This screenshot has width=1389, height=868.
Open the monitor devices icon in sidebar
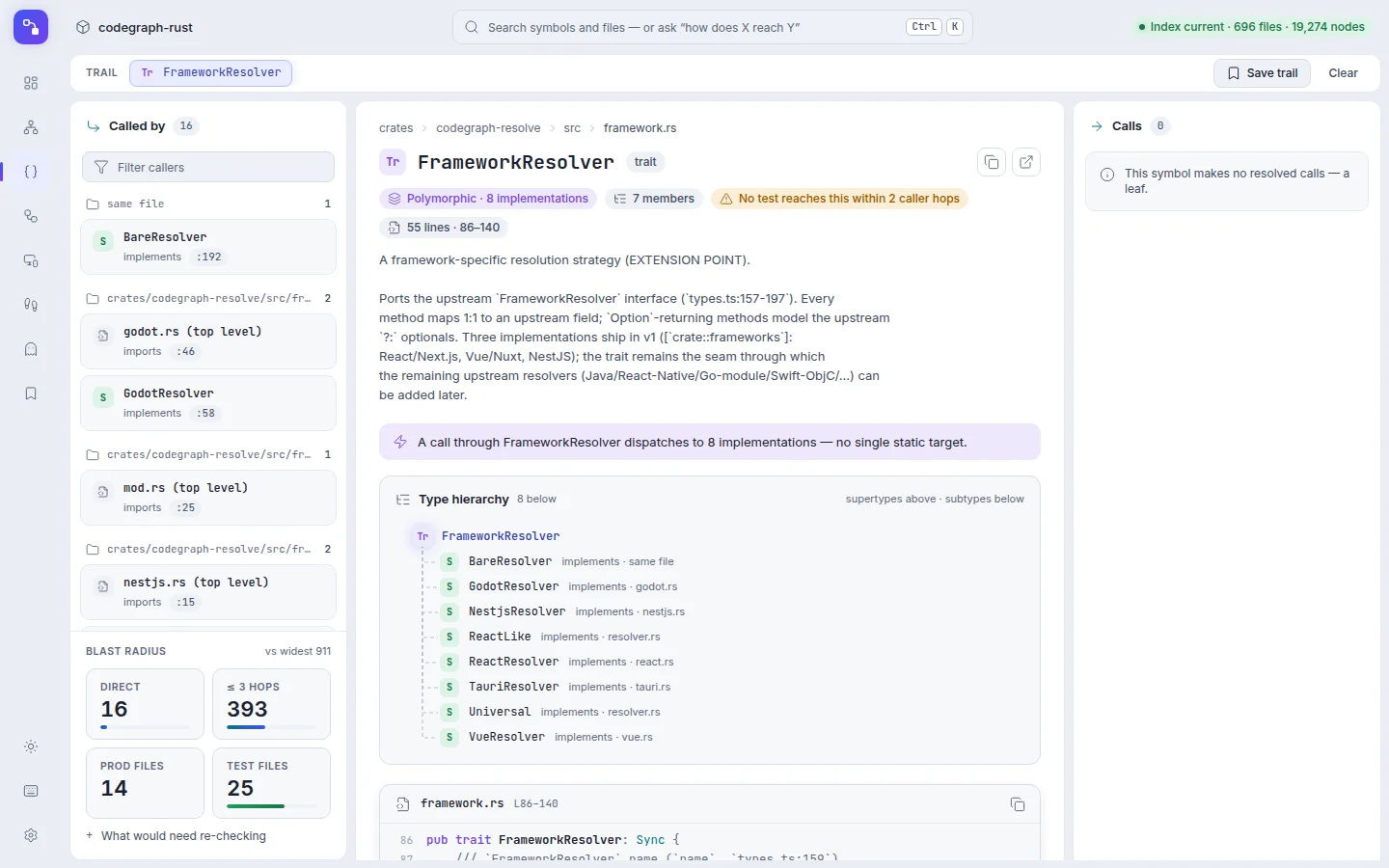tap(31, 260)
